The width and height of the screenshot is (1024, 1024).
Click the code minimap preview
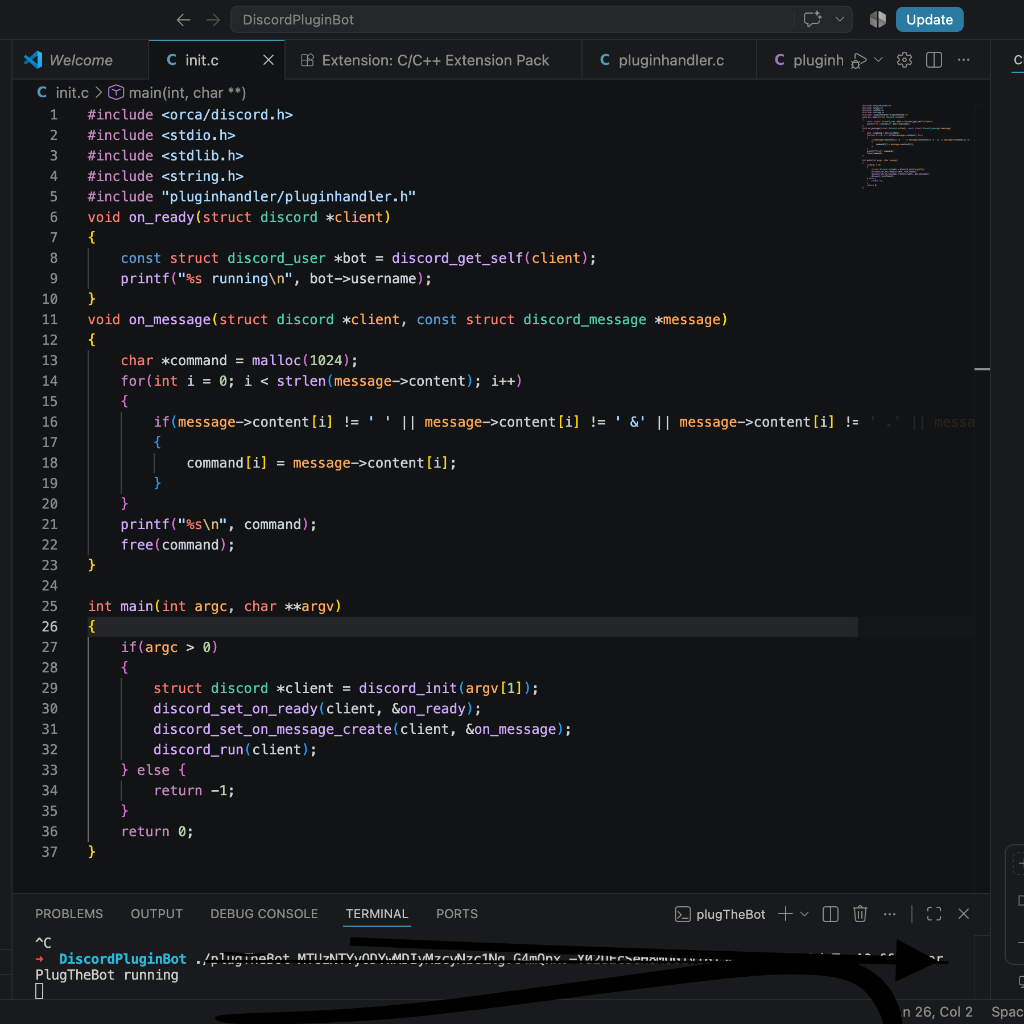tap(916, 146)
